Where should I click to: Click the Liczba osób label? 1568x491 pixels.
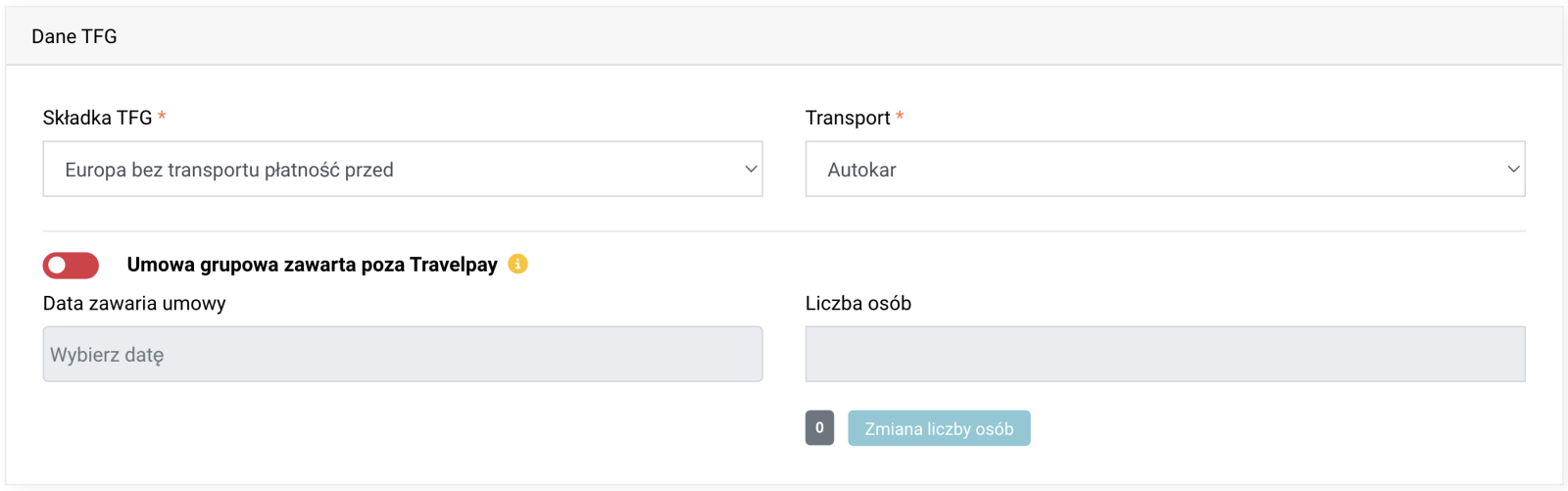858,303
